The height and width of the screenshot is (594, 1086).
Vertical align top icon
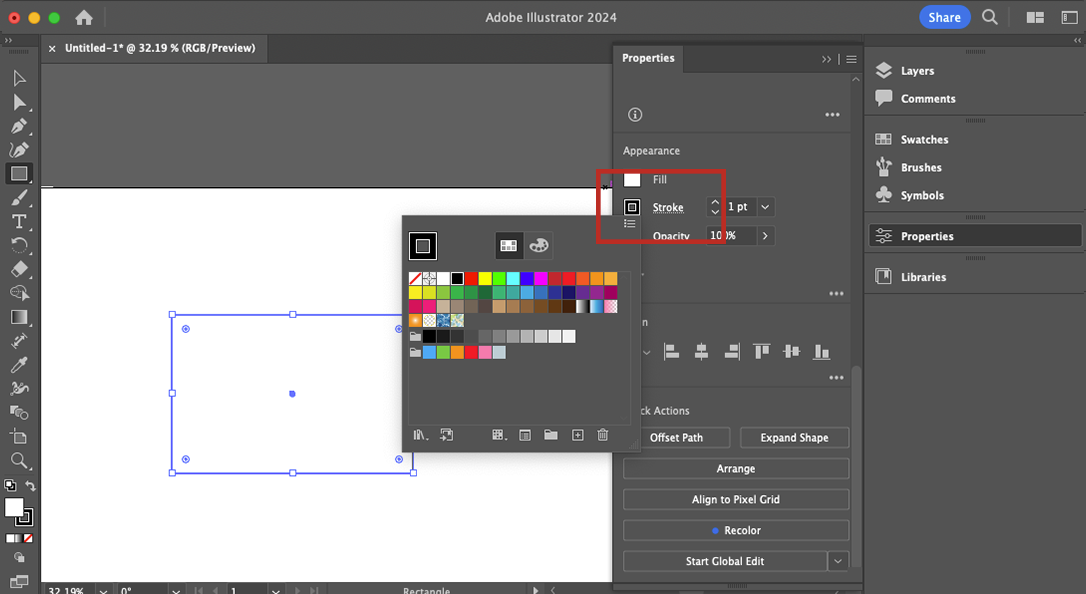[762, 352]
